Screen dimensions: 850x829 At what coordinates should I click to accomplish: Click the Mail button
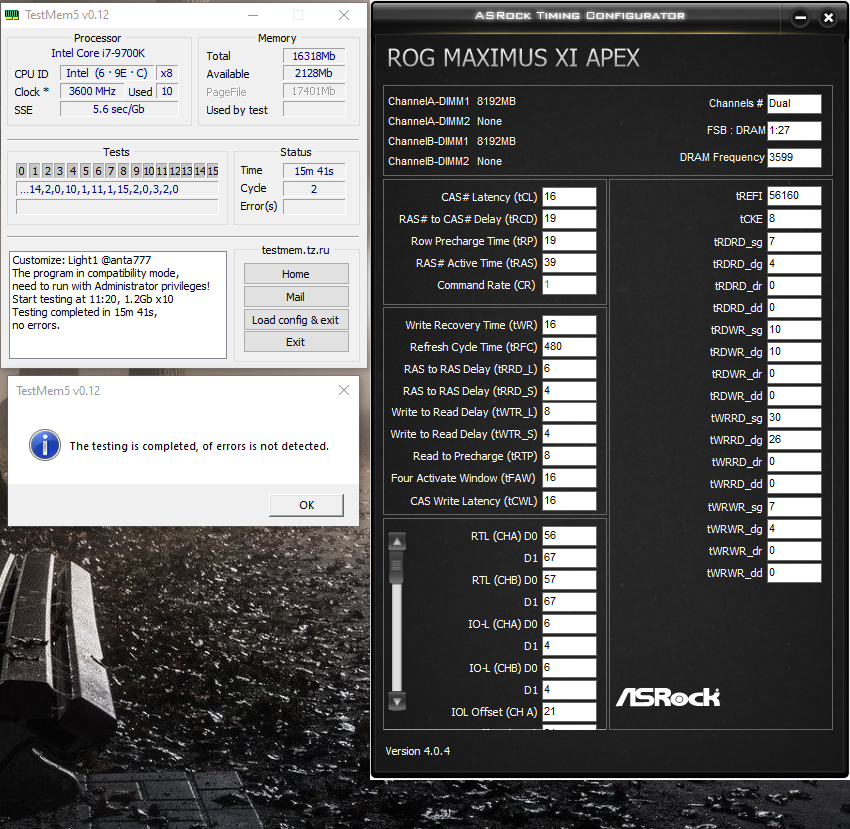[295, 297]
